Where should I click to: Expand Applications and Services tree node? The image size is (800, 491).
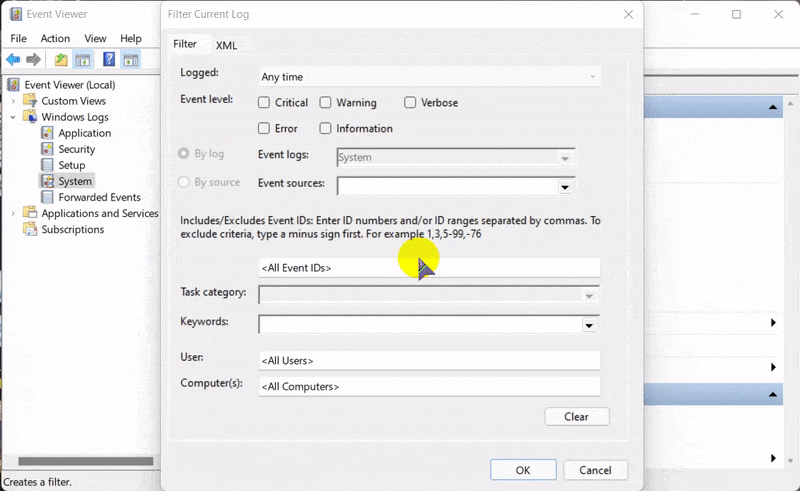[x=13, y=213]
